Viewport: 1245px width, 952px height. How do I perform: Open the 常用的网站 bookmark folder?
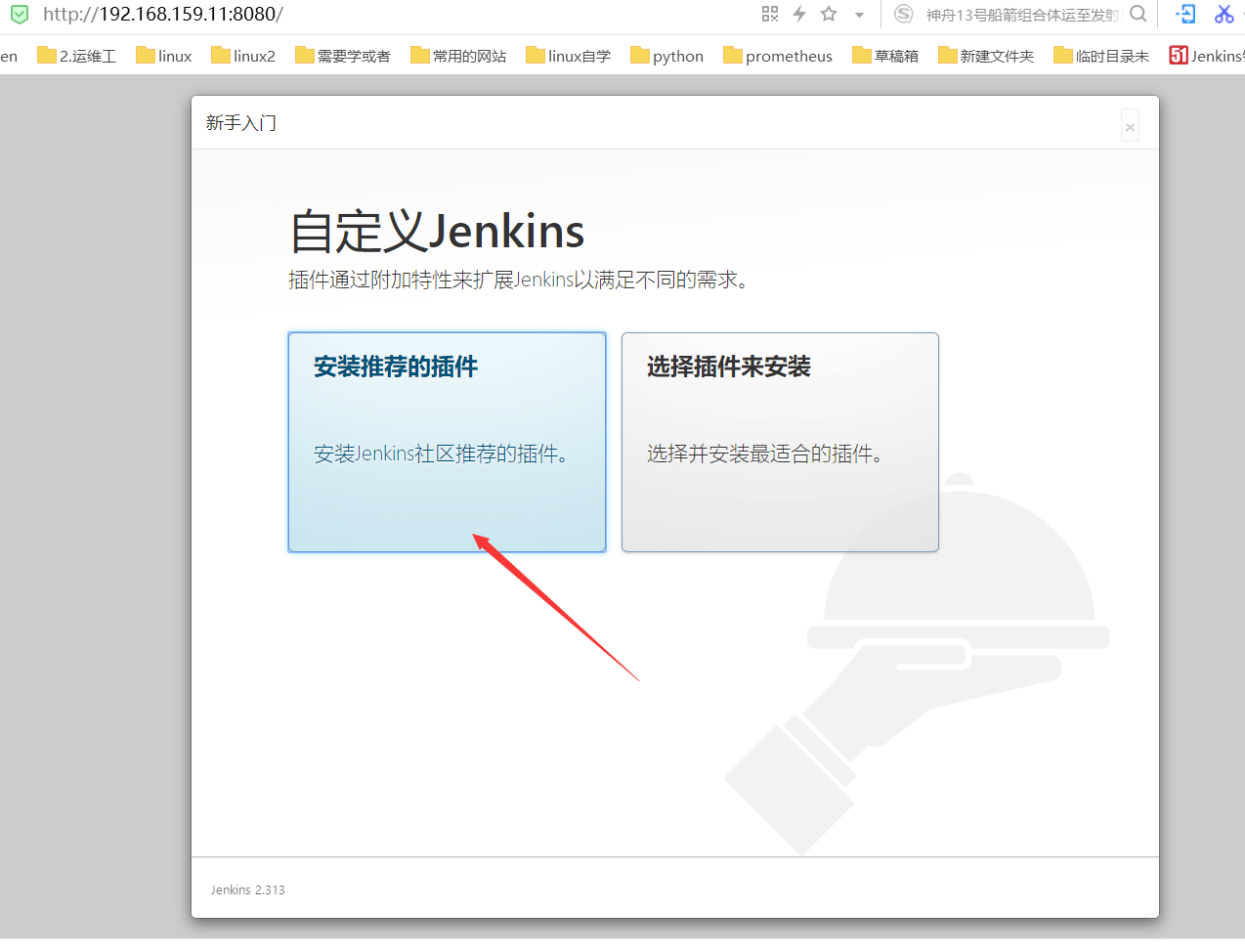tap(458, 56)
